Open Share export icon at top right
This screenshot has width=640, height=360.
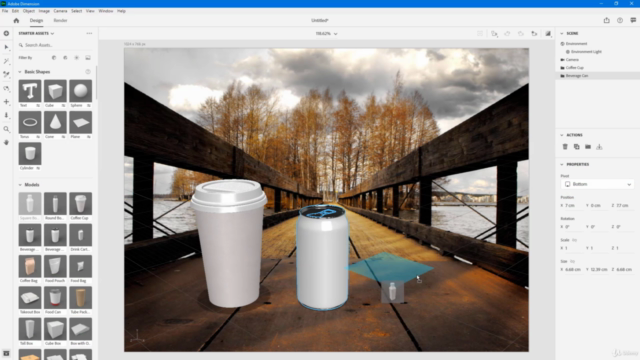point(607,20)
